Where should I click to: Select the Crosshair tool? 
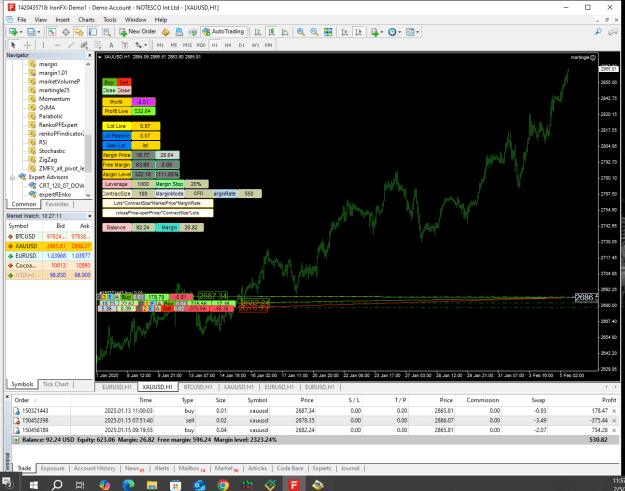pyautogui.click(x=27, y=45)
